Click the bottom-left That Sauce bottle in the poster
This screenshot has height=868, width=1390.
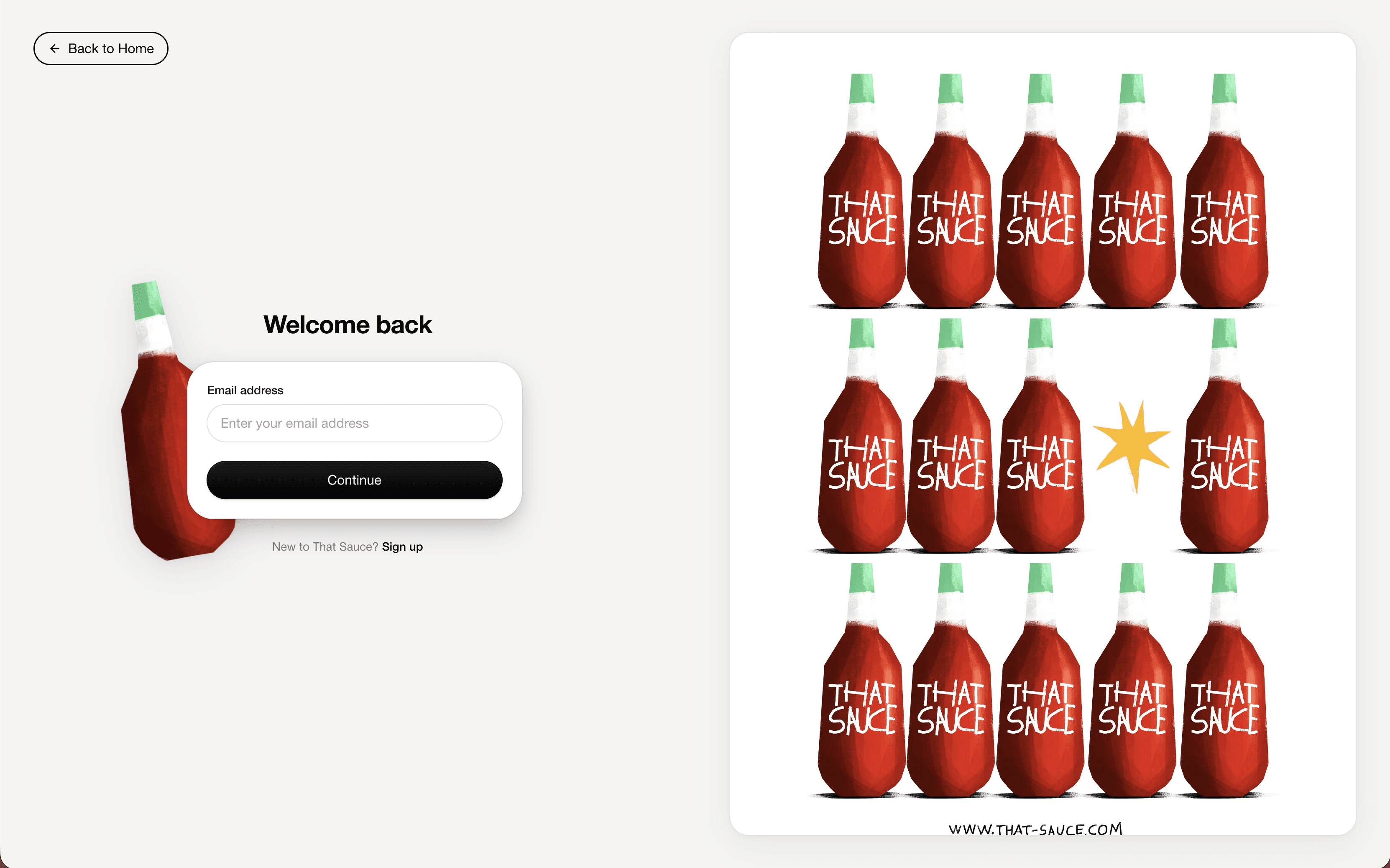tap(861, 680)
